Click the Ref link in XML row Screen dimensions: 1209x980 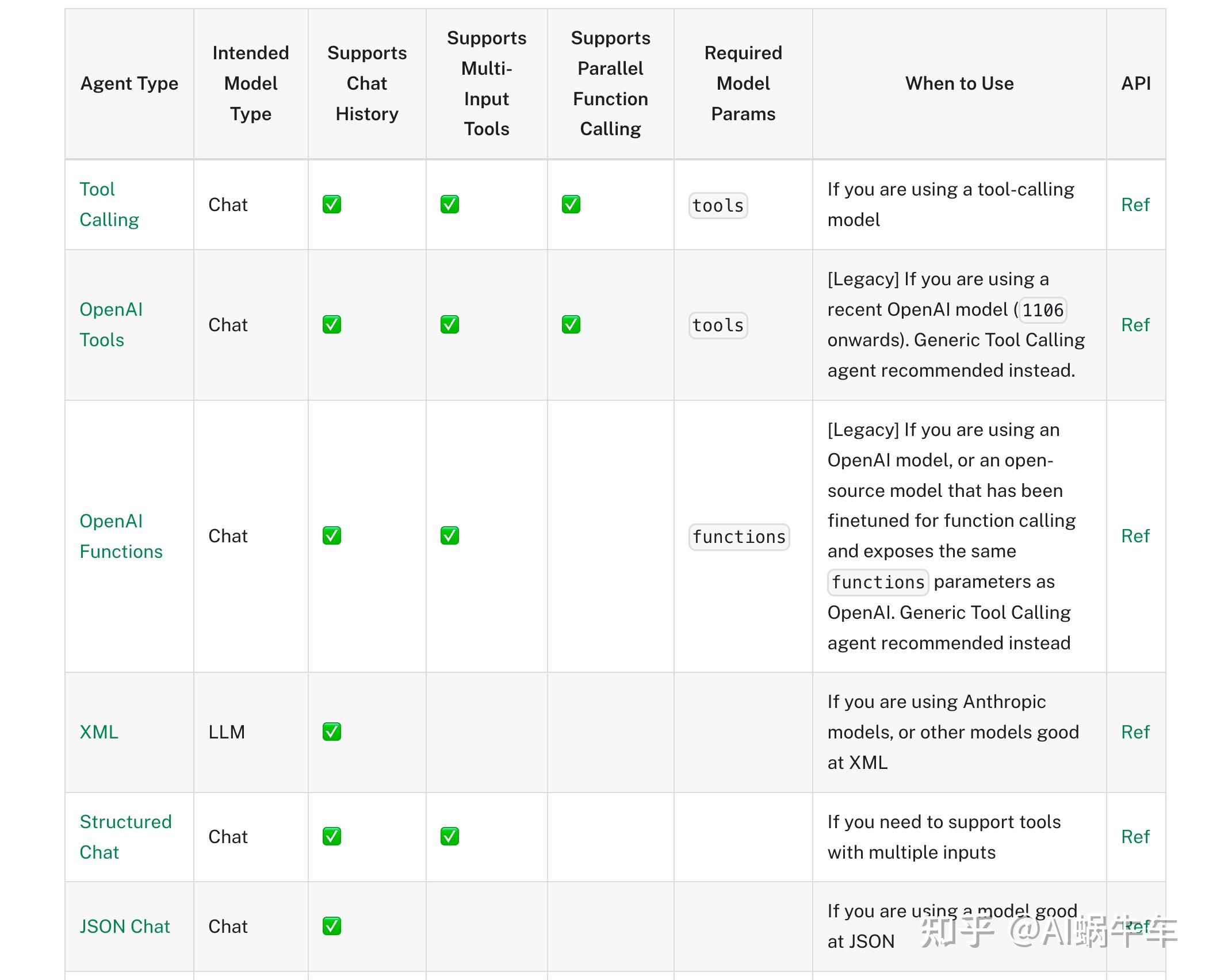pos(1135,732)
